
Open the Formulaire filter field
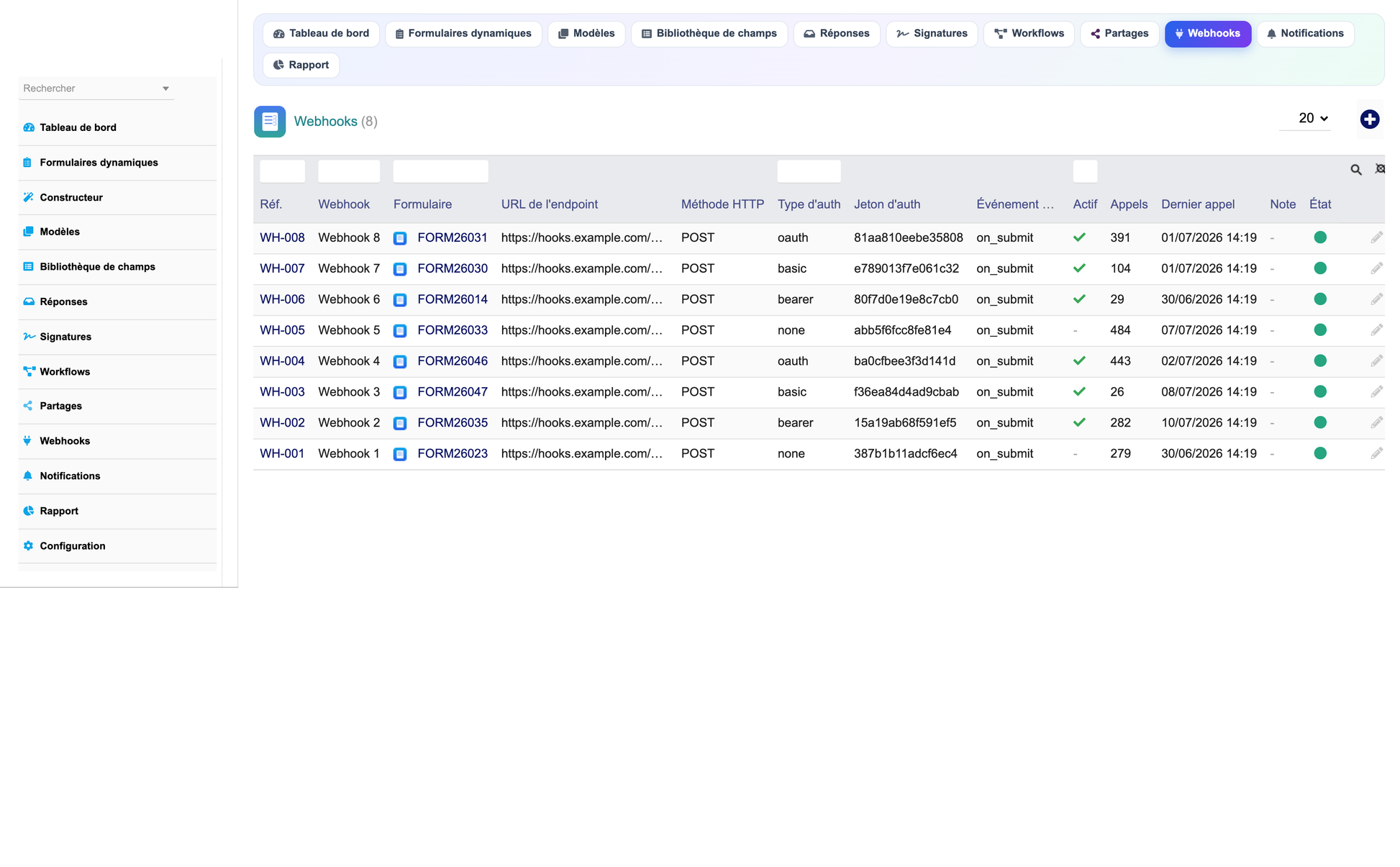(x=440, y=171)
